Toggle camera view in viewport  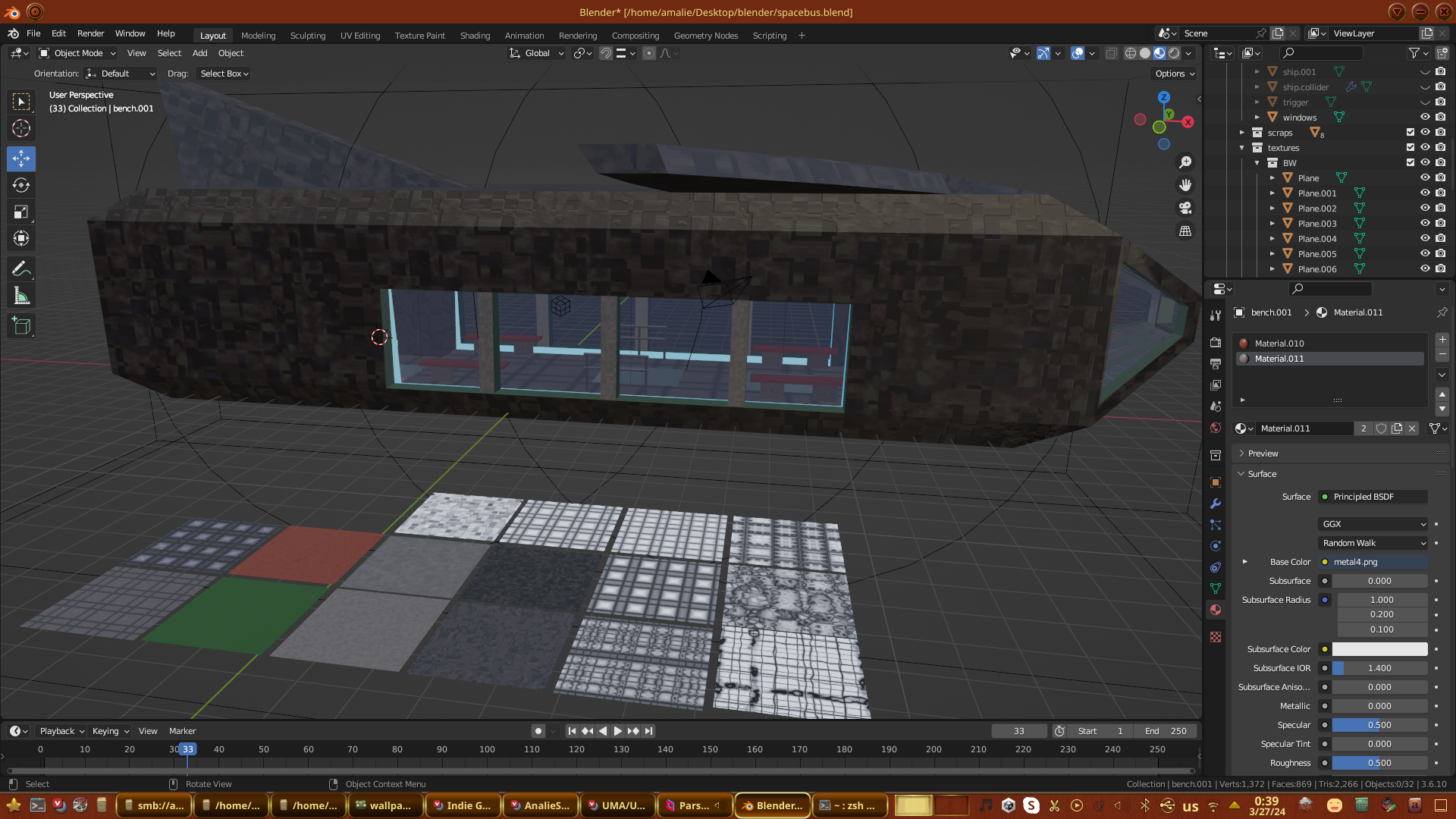pyautogui.click(x=1185, y=208)
